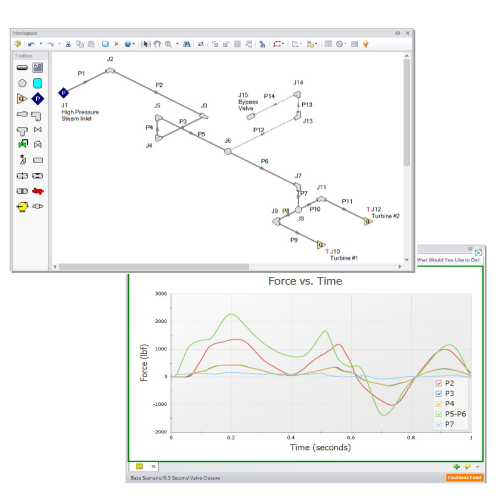Click the scroll right arrow in Workspace
Screen dimensions: 500x500
(399, 267)
